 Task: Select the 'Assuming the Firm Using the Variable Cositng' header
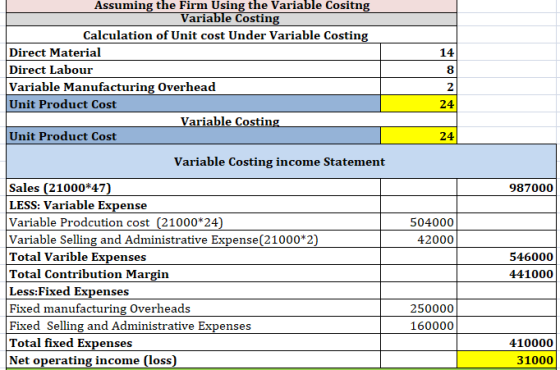[x=231, y=6]
